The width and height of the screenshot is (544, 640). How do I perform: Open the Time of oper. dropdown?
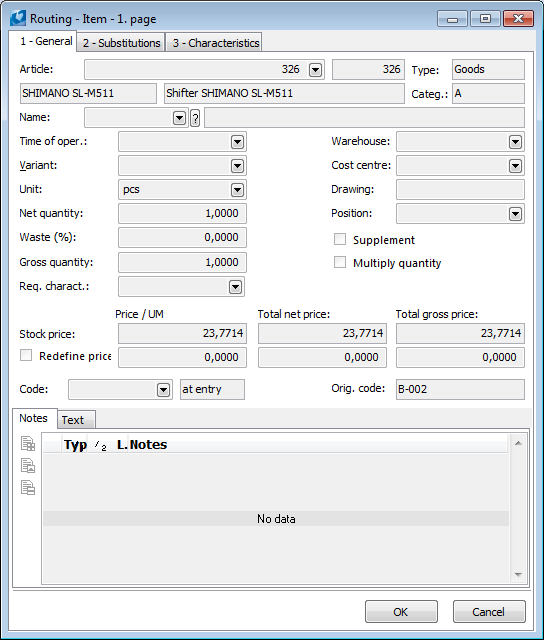(237, 142)
